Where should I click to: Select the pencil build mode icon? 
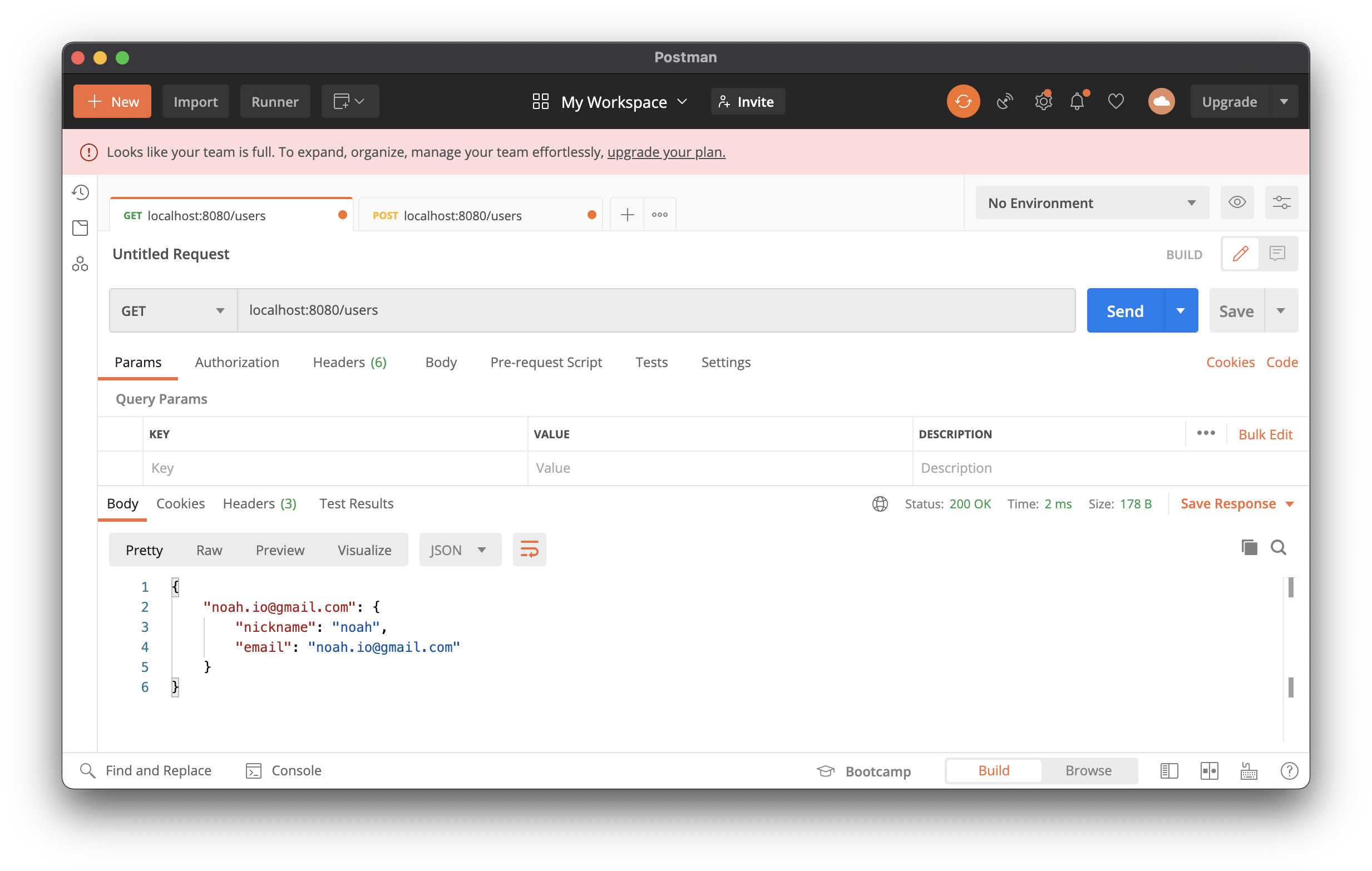click(x=1240, y=254)
